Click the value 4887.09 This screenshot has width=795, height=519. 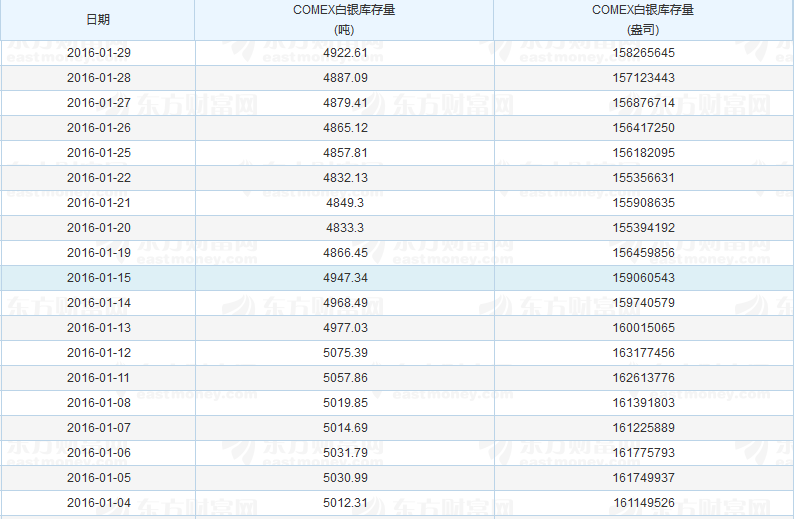tap(345, 78)
